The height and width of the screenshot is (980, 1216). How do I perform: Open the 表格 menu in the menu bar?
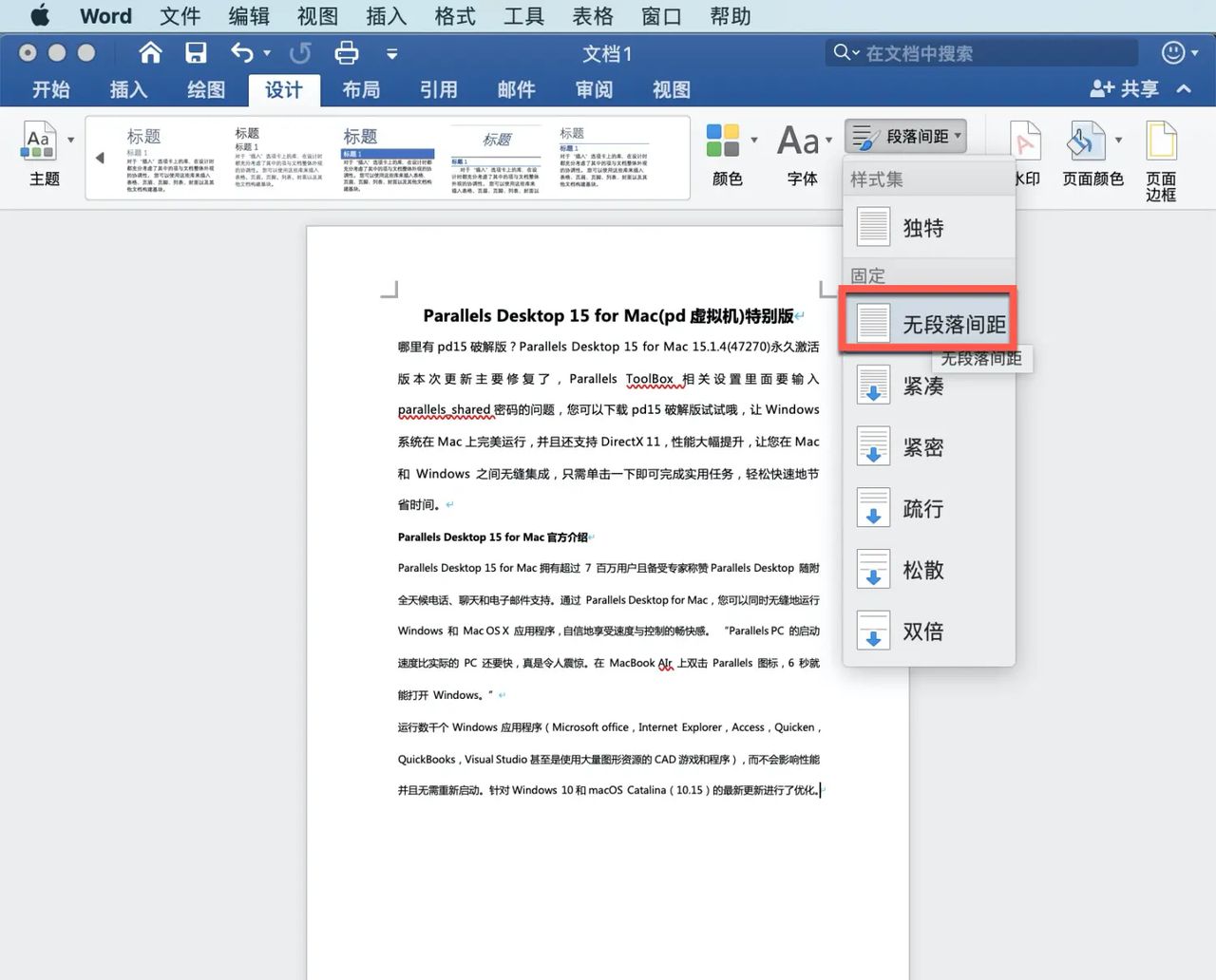[592, 15]
